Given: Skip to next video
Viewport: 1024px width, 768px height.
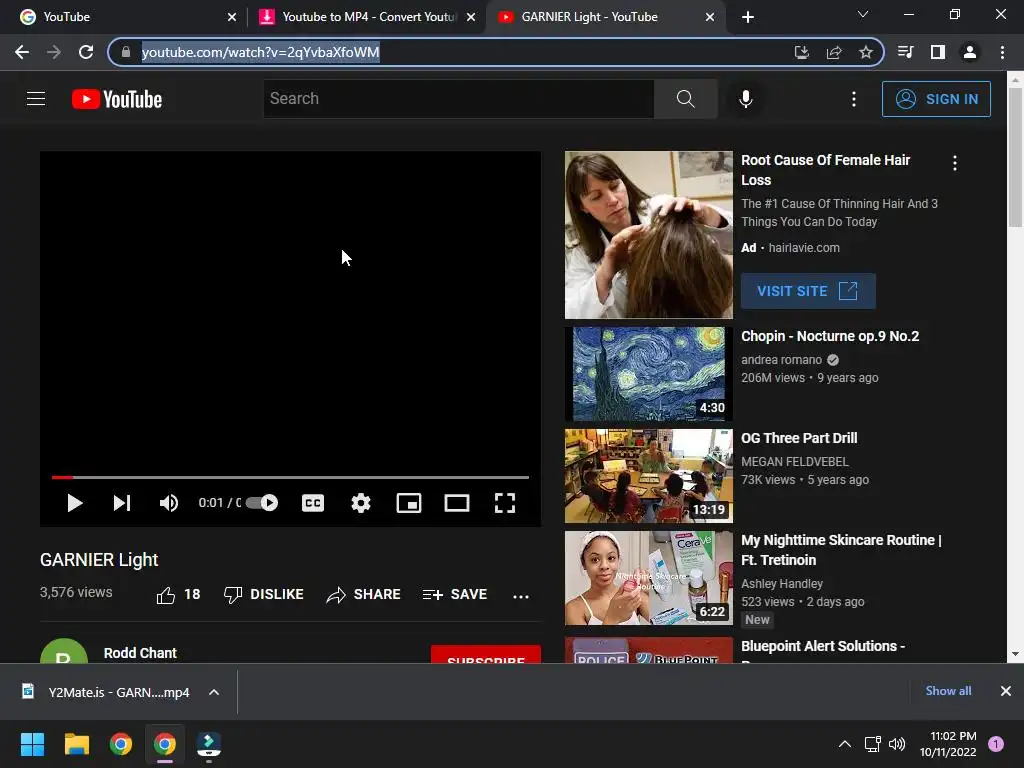Looking at the screenshot, I should 122,503.
